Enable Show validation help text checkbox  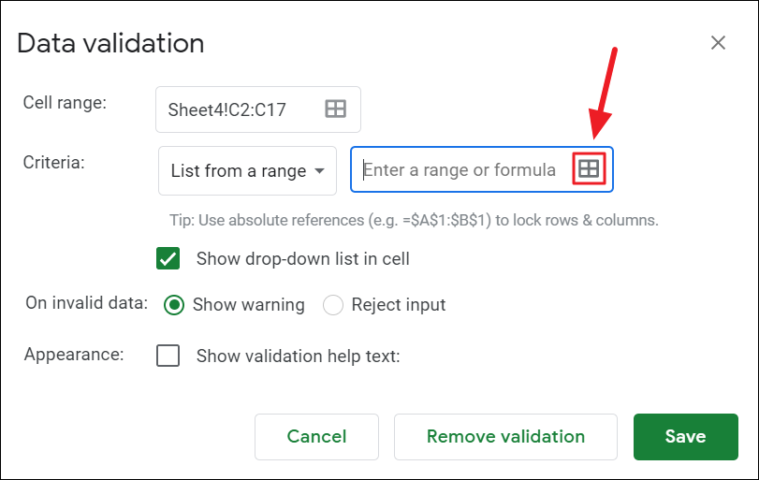(x=168, y=356)
